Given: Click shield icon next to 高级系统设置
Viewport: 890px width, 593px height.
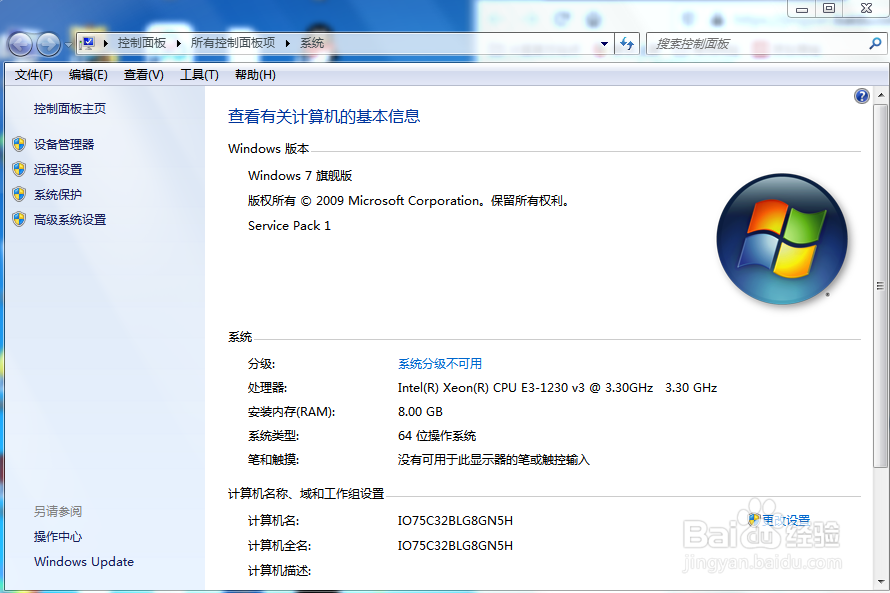Looking at the screenshot, I should click(19, 219).
